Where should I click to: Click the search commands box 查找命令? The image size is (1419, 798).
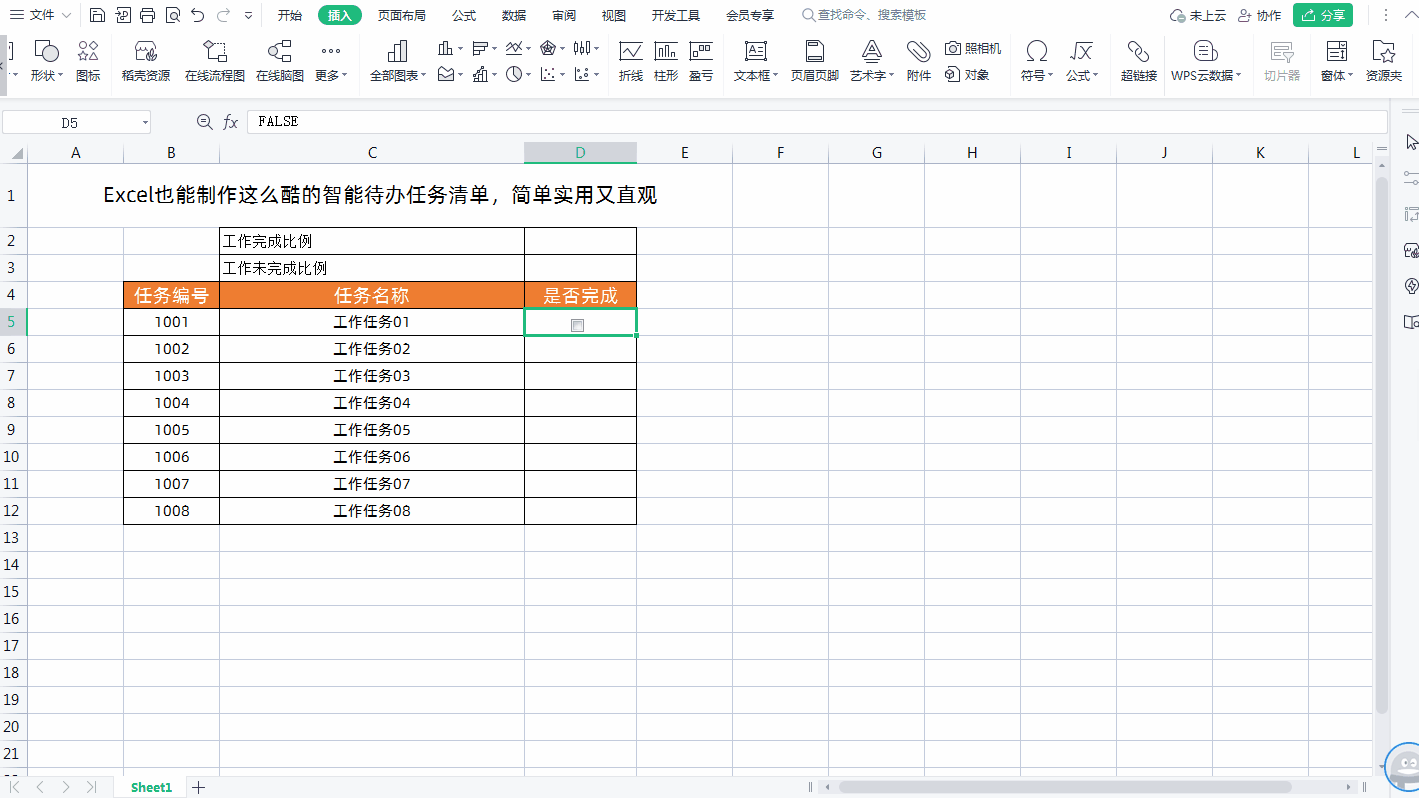(x=865, y=15)
